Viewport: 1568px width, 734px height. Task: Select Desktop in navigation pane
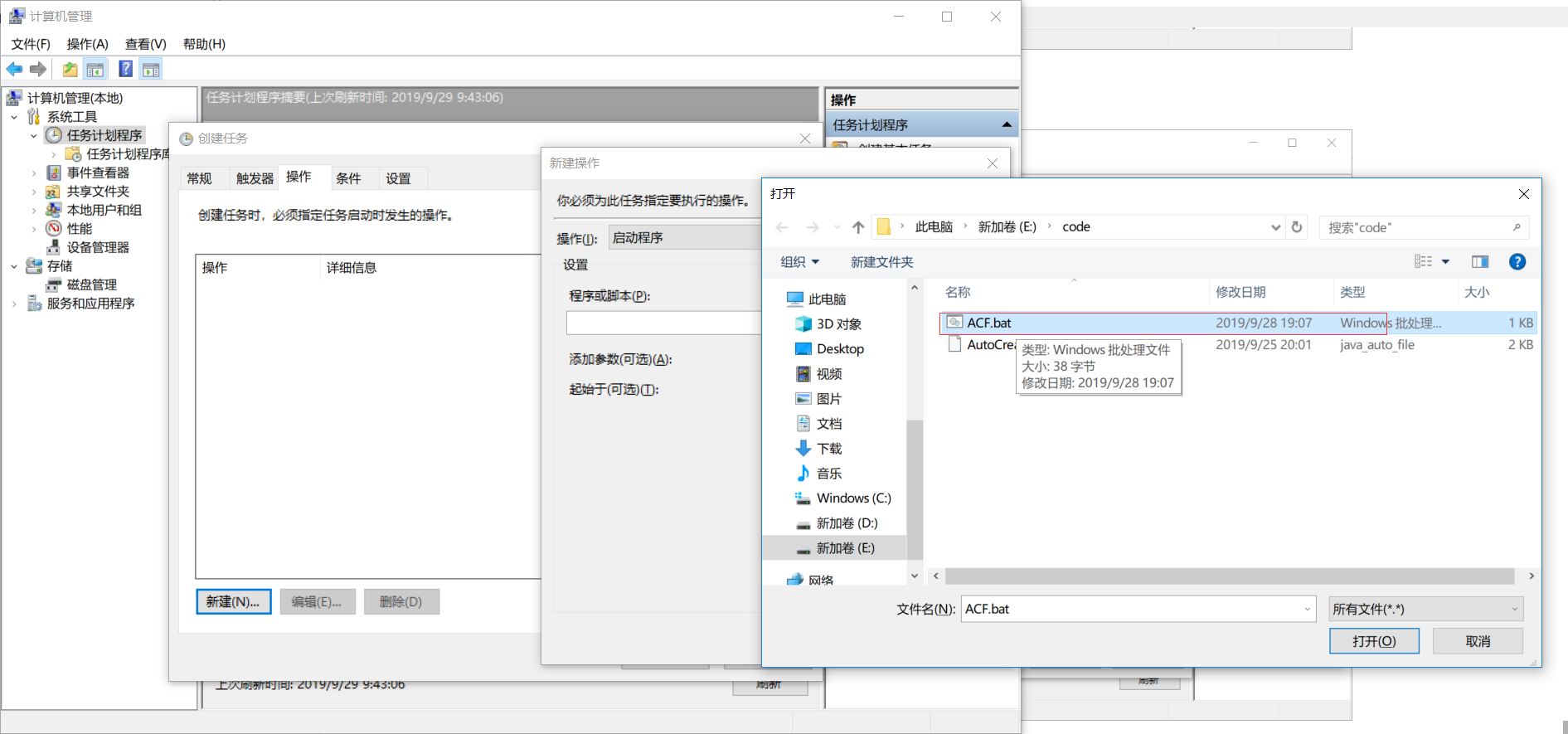840,349
